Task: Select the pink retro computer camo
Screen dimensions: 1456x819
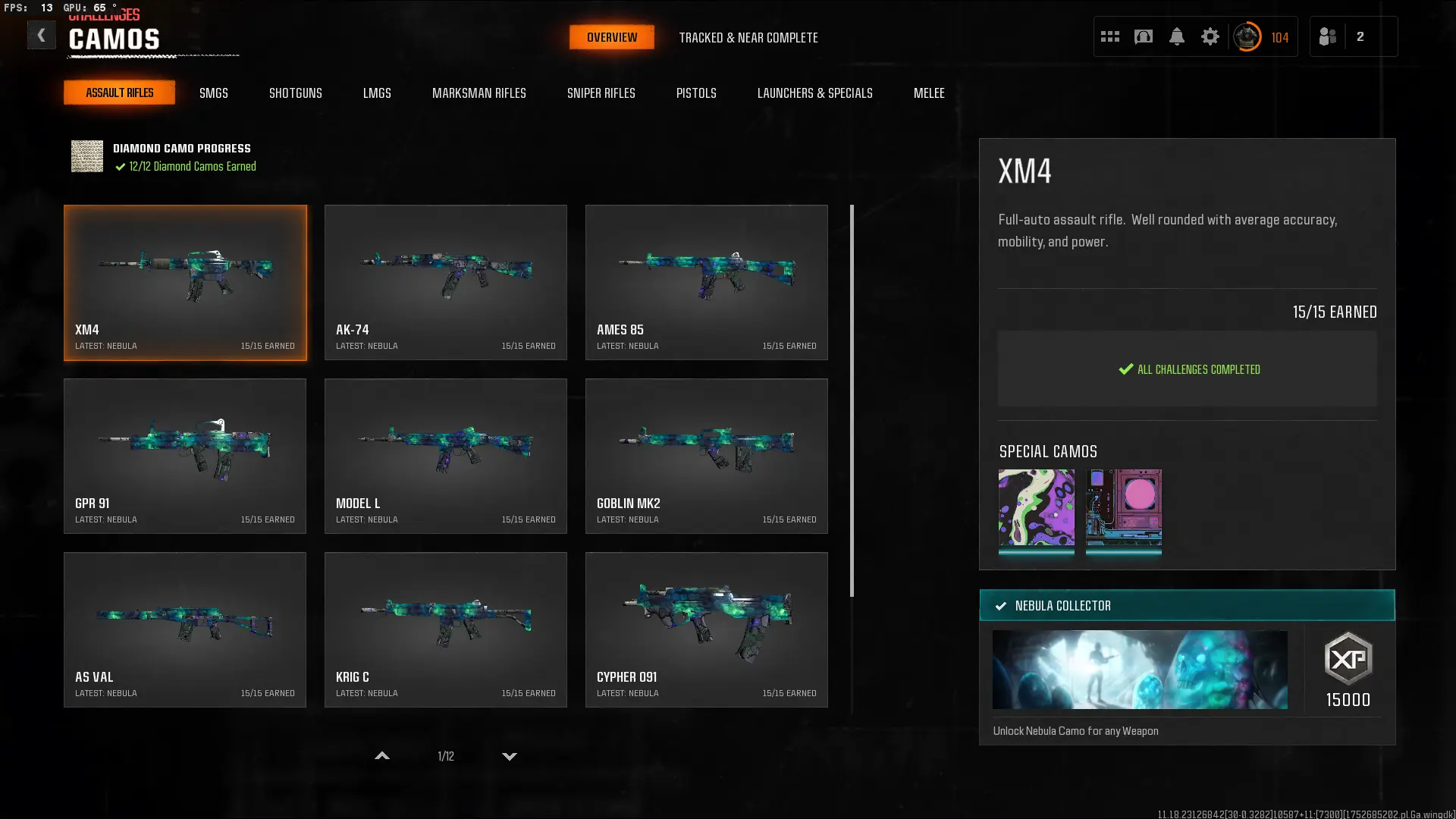Action: (x=1123, y=507)
